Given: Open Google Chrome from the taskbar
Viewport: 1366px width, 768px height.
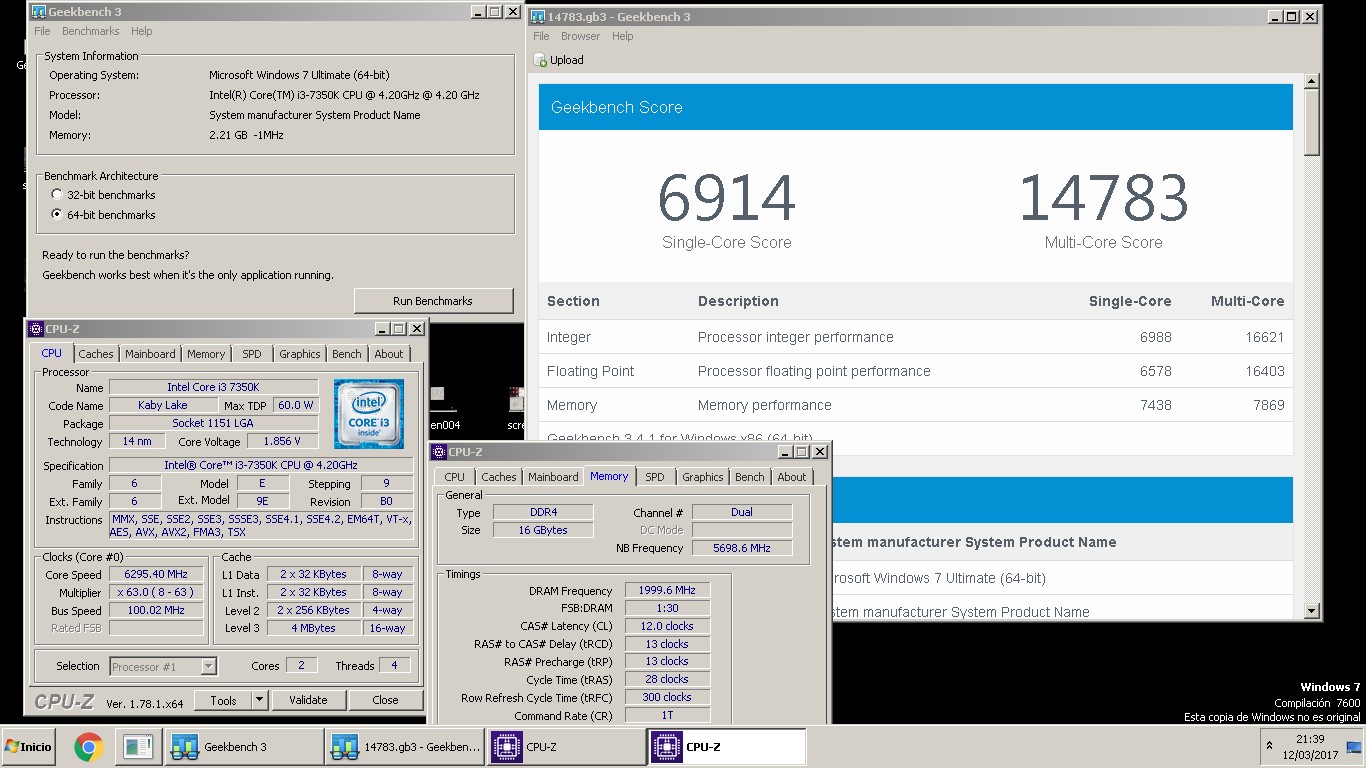Looking at the screenshot, I should click(89, 746).
